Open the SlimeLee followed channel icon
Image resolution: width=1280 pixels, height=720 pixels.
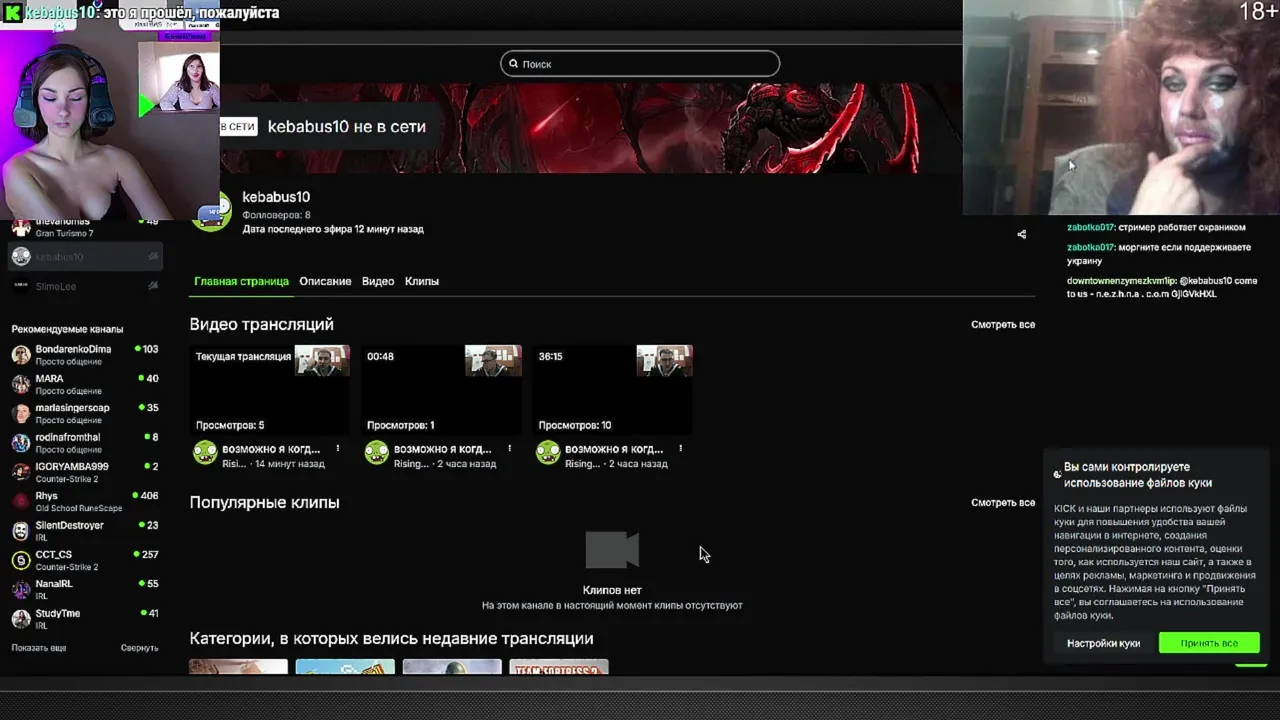pos(21,286)
